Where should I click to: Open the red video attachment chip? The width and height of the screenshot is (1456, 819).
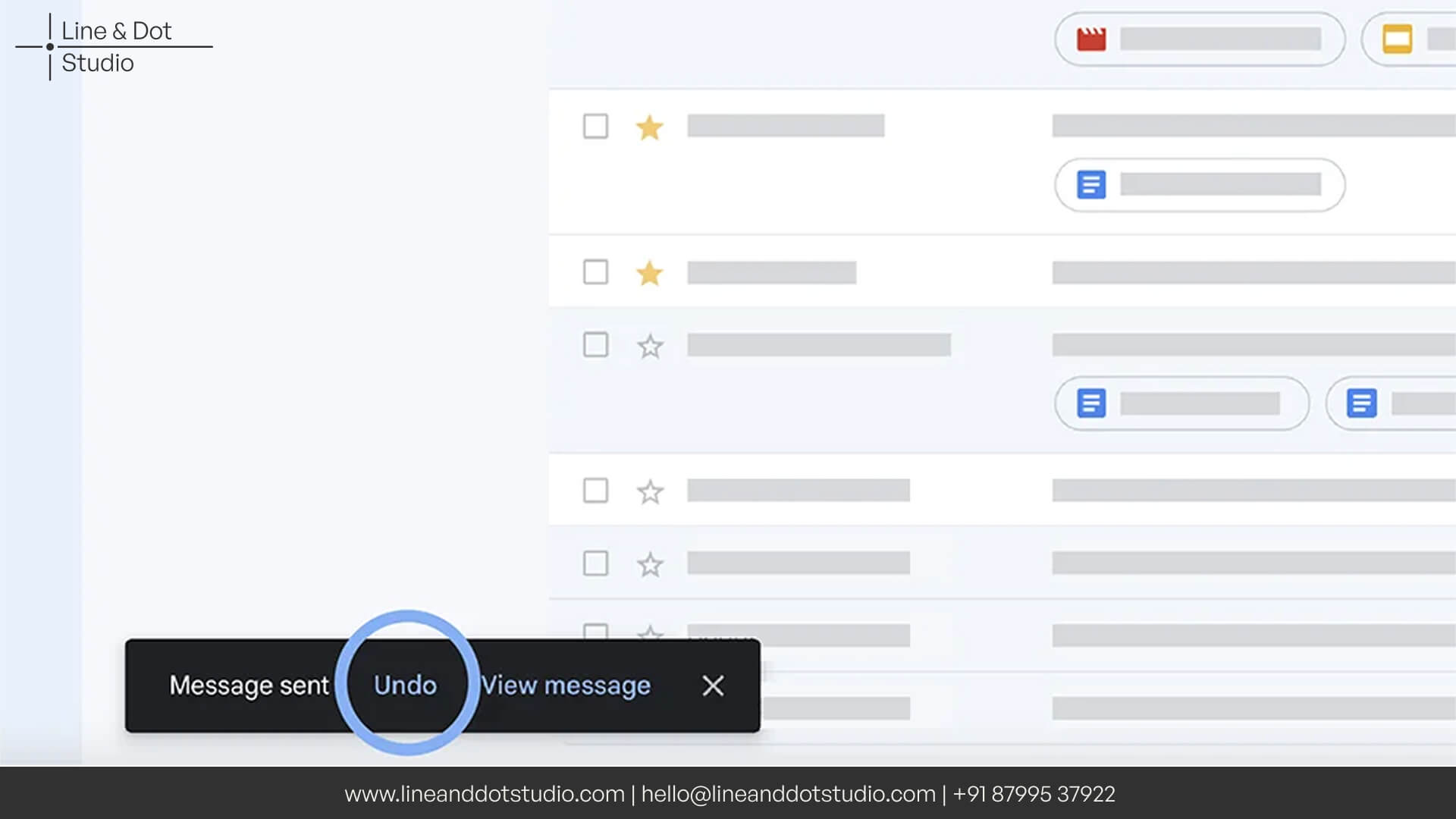tap(1200, 39)
